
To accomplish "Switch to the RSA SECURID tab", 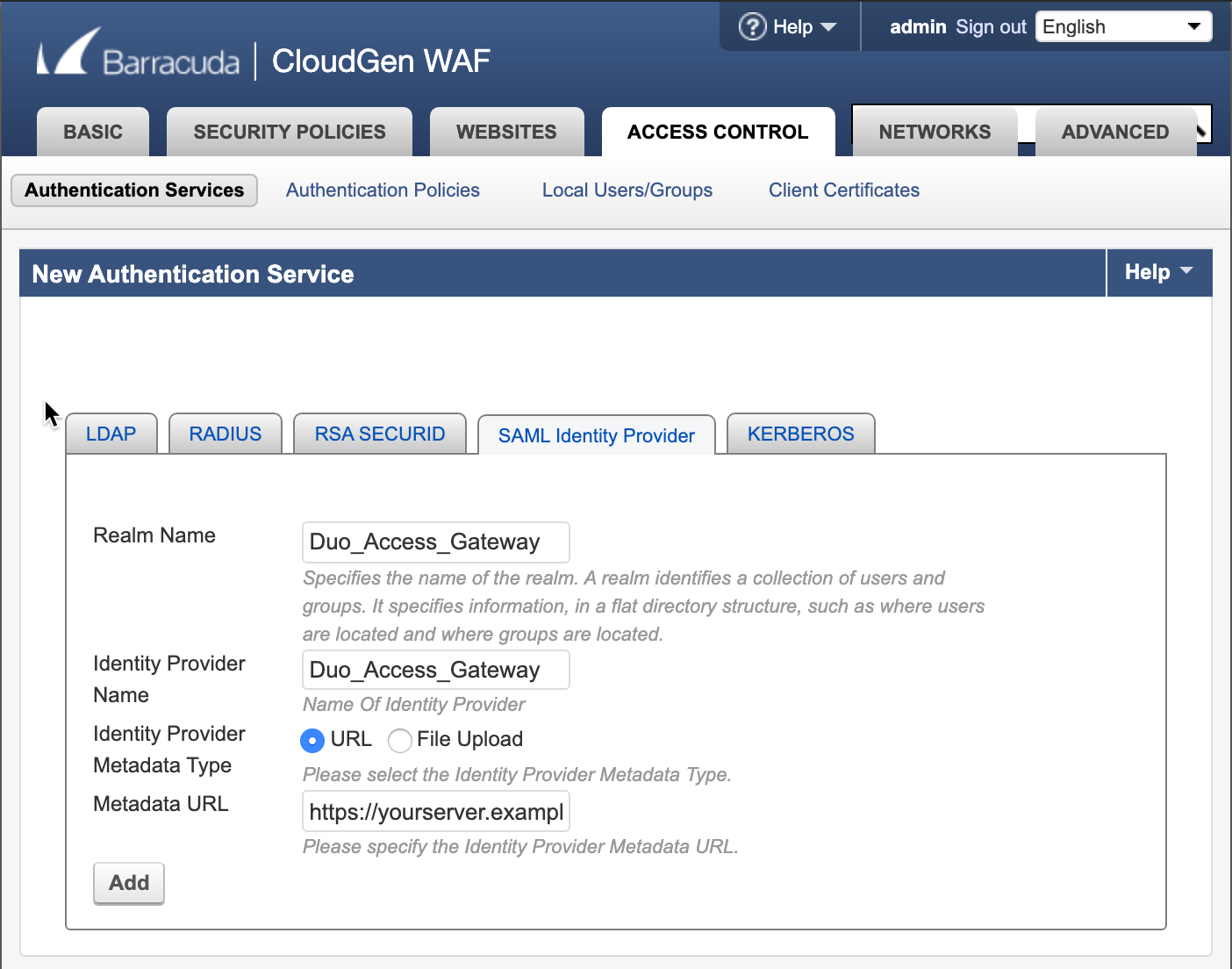I will pos(379,433).
